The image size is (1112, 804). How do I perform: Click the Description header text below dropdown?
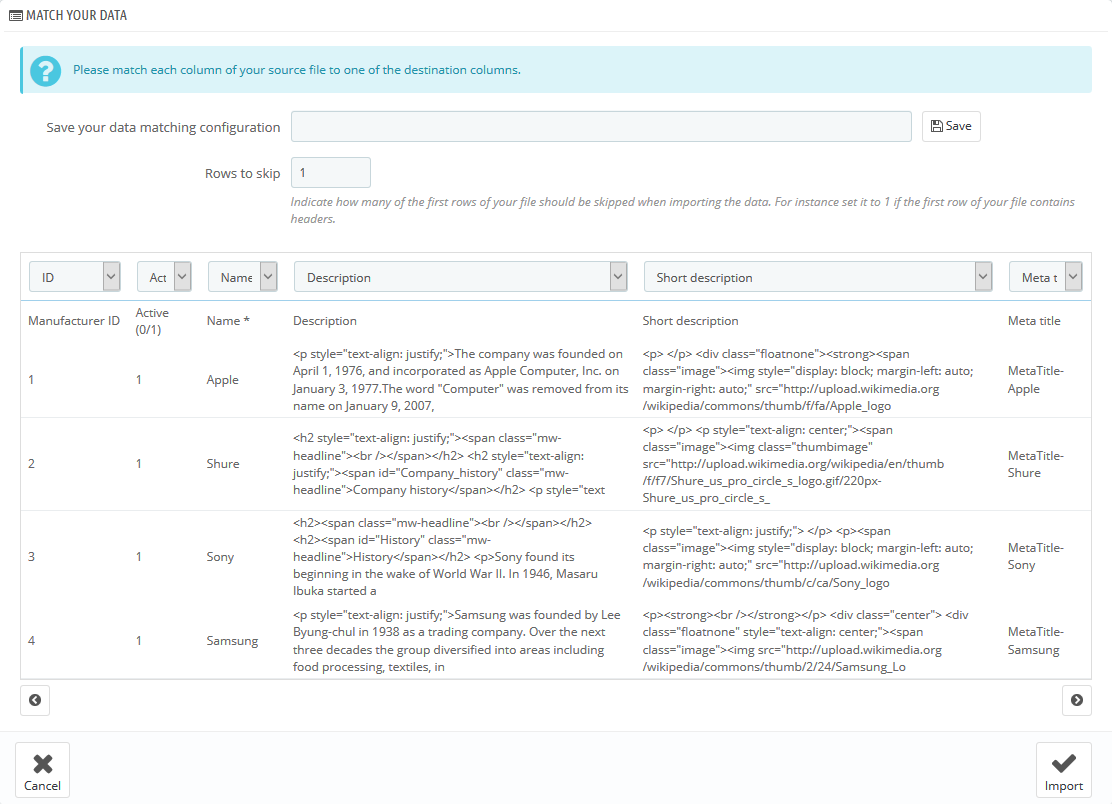[325, 320]
